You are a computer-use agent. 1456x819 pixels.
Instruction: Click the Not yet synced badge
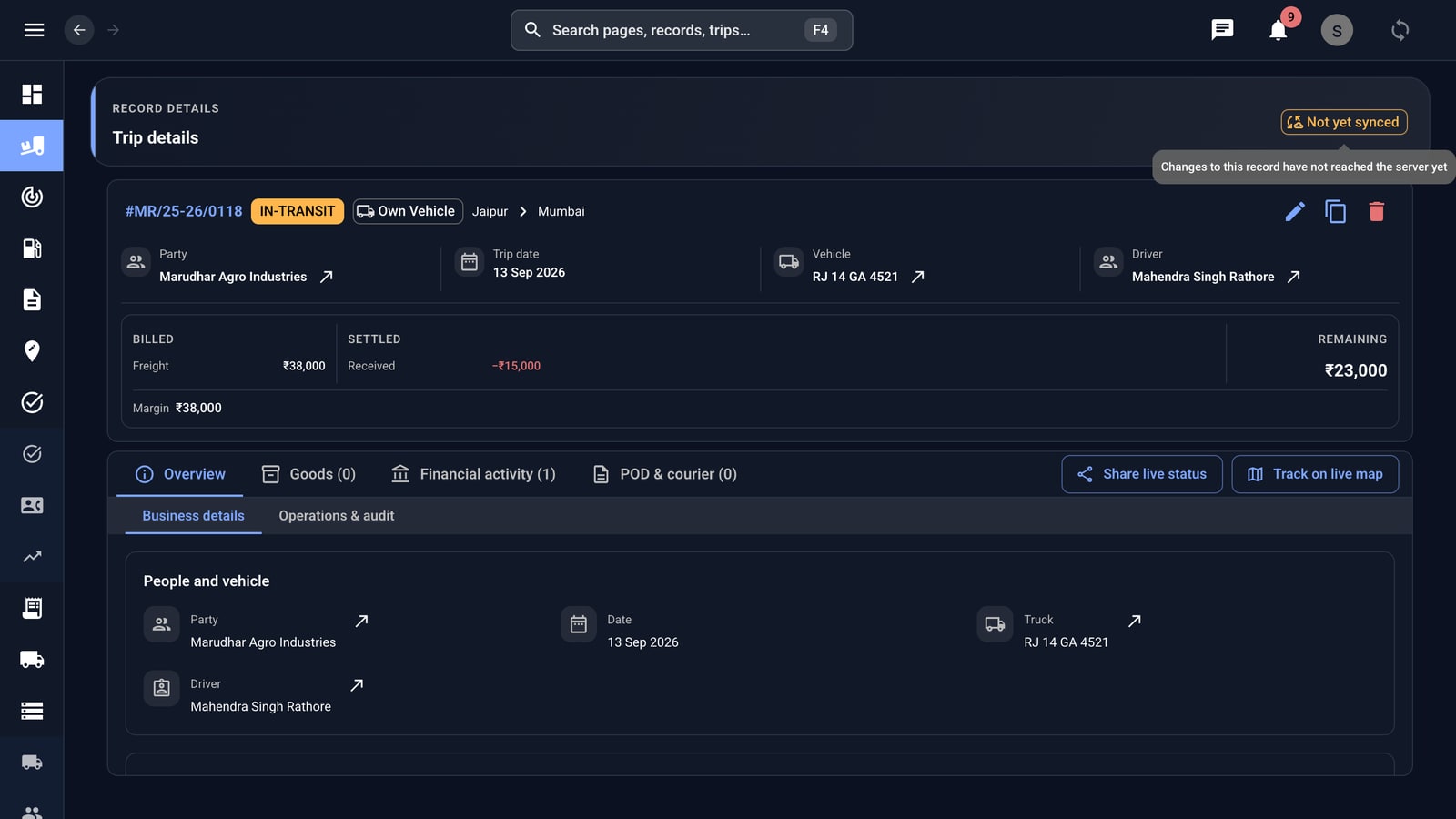(x=1344, y=122)
